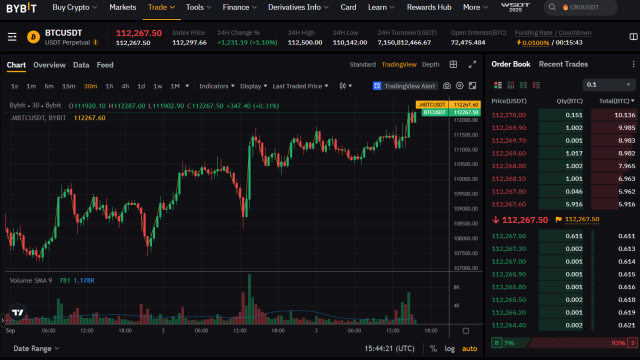Switch to TradingView chart mode
Screen dimensions: 640x360
(399, 64)
